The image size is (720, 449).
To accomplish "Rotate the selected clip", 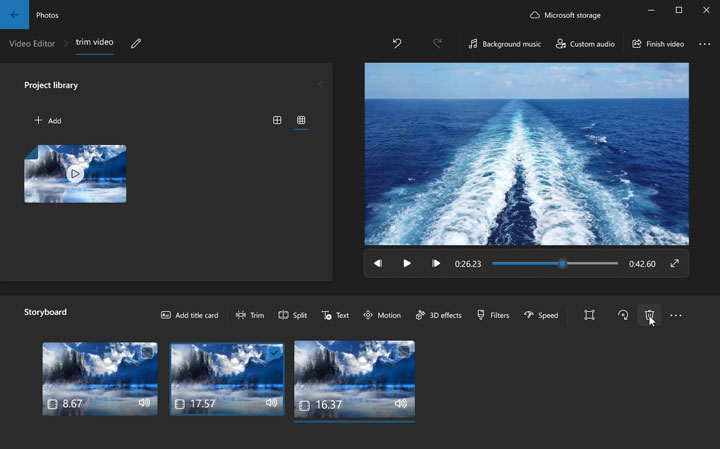I will coord(622,315).
